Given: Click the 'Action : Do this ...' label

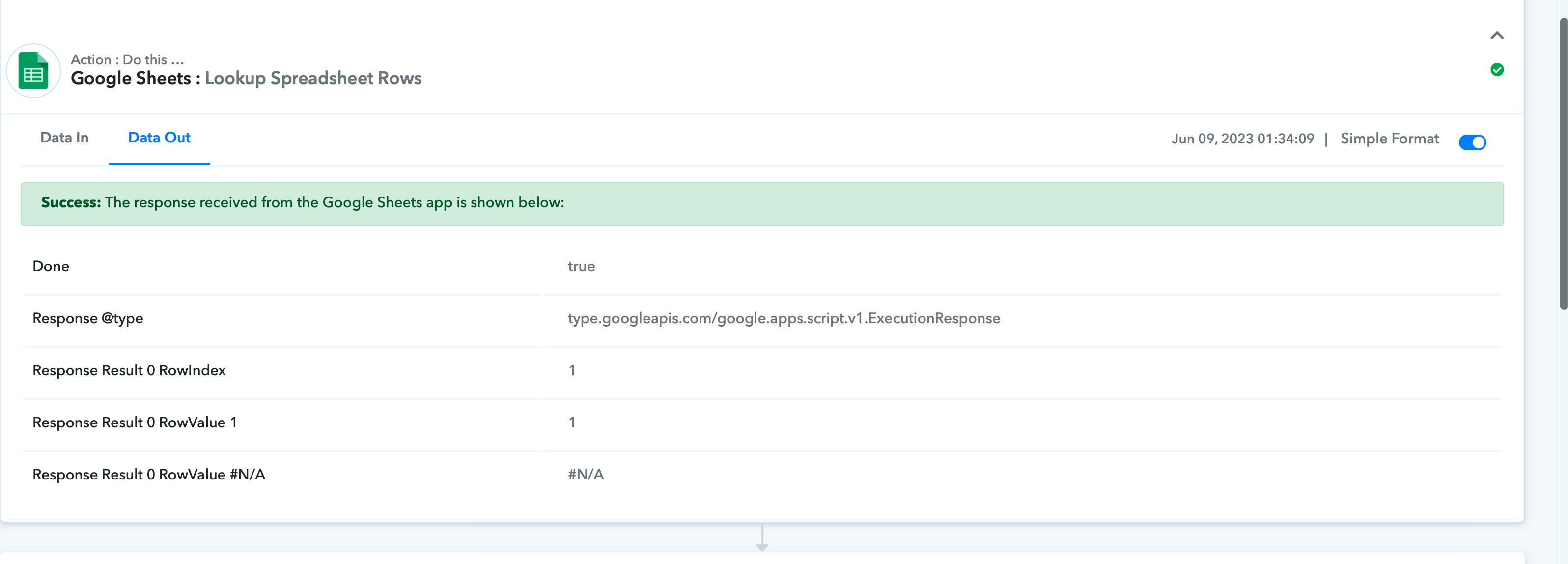Looking at the screenshot, I should tap(127, 59).
